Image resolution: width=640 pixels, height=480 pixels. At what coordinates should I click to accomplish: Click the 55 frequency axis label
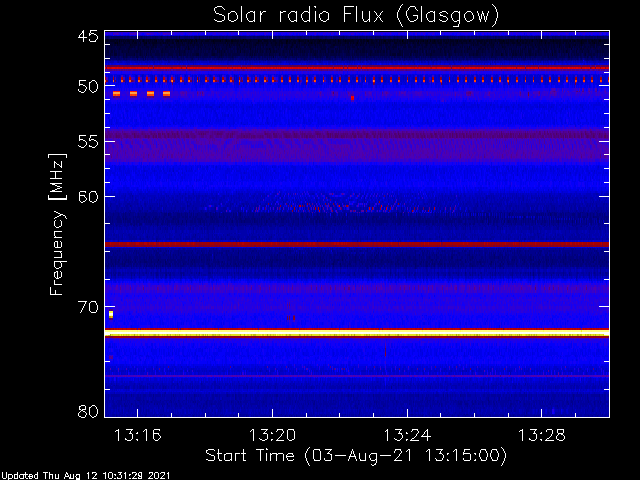tap(88, 142)
